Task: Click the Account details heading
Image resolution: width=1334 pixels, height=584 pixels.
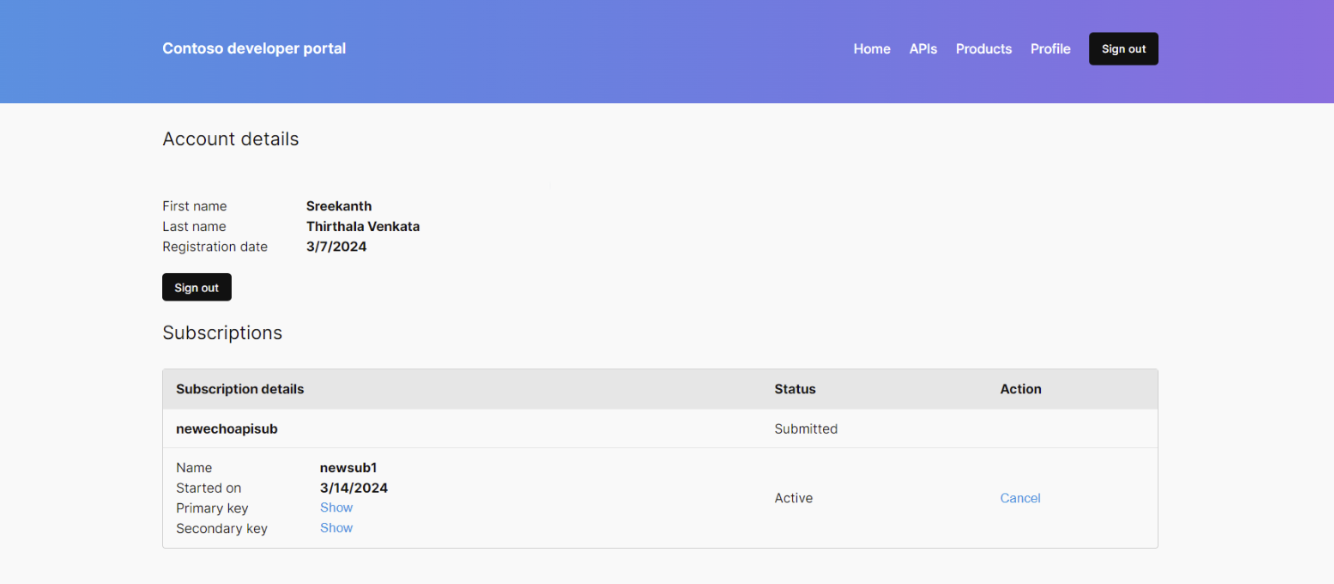Action: point(230,139)
